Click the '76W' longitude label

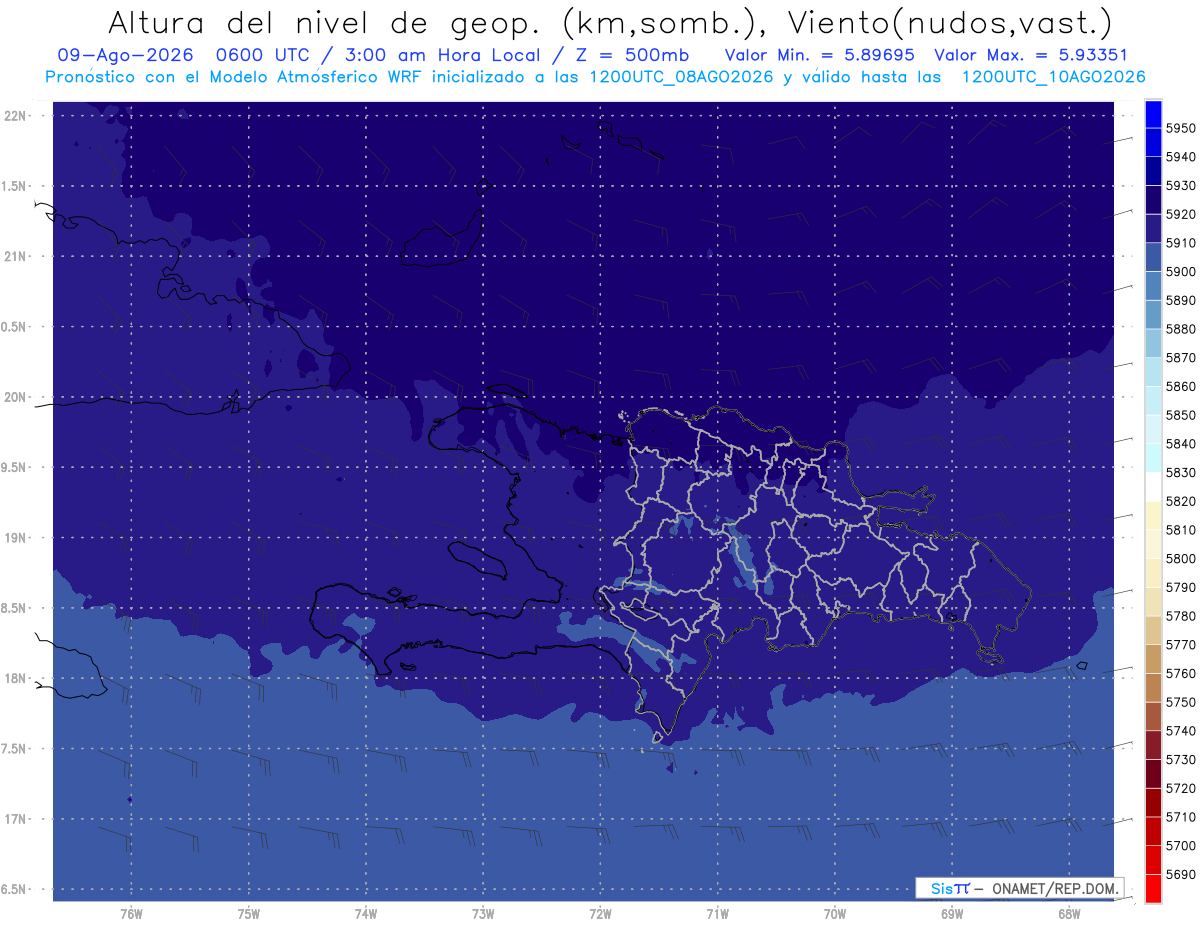coord(131,913)
